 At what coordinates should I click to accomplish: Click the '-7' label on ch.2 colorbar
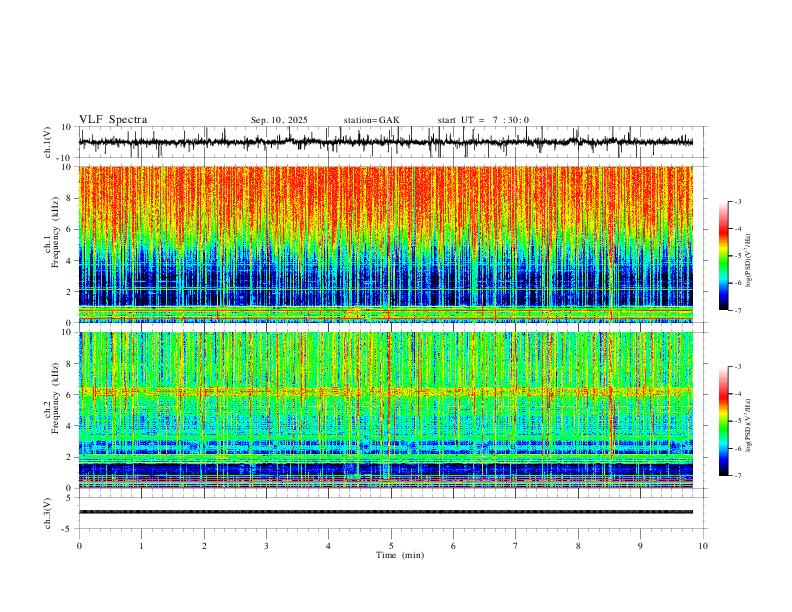[737, 476]
